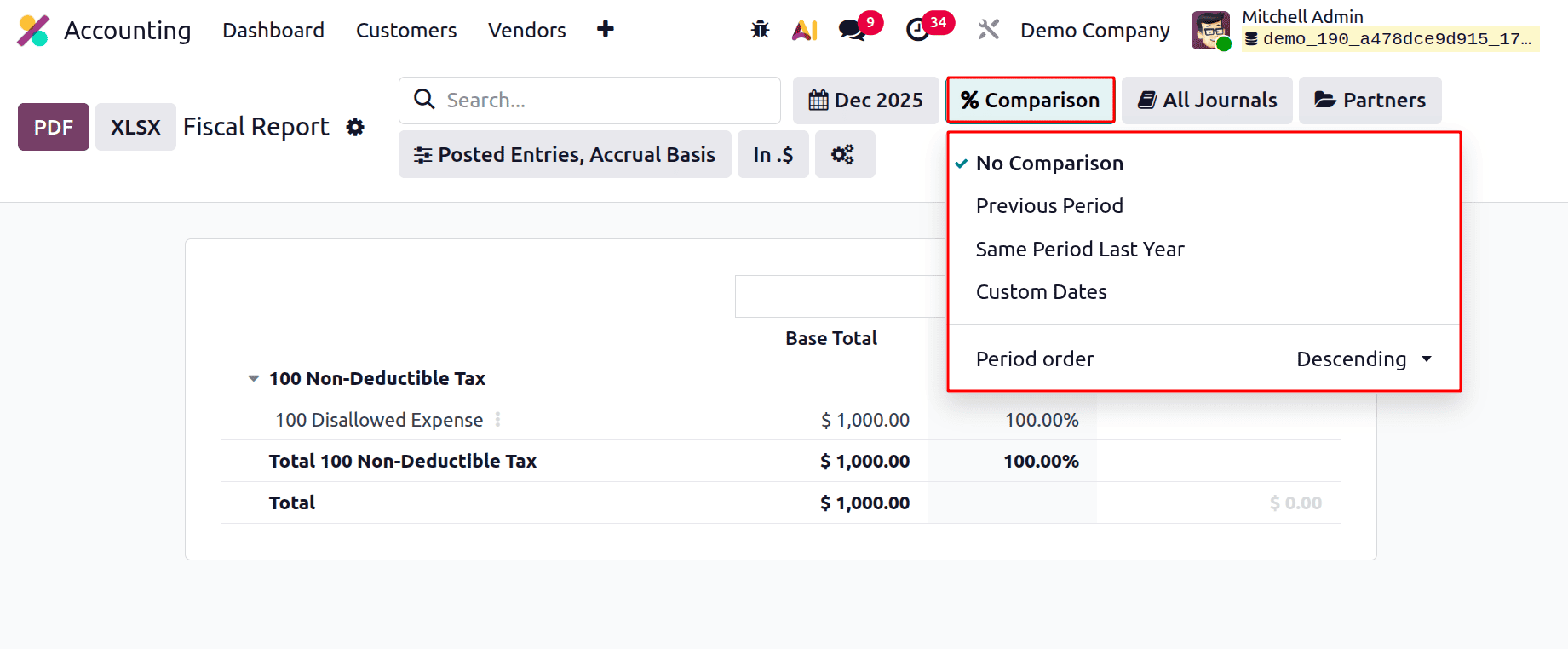Click the Base Total column header
1568x649 pixels.
[831, 338]
